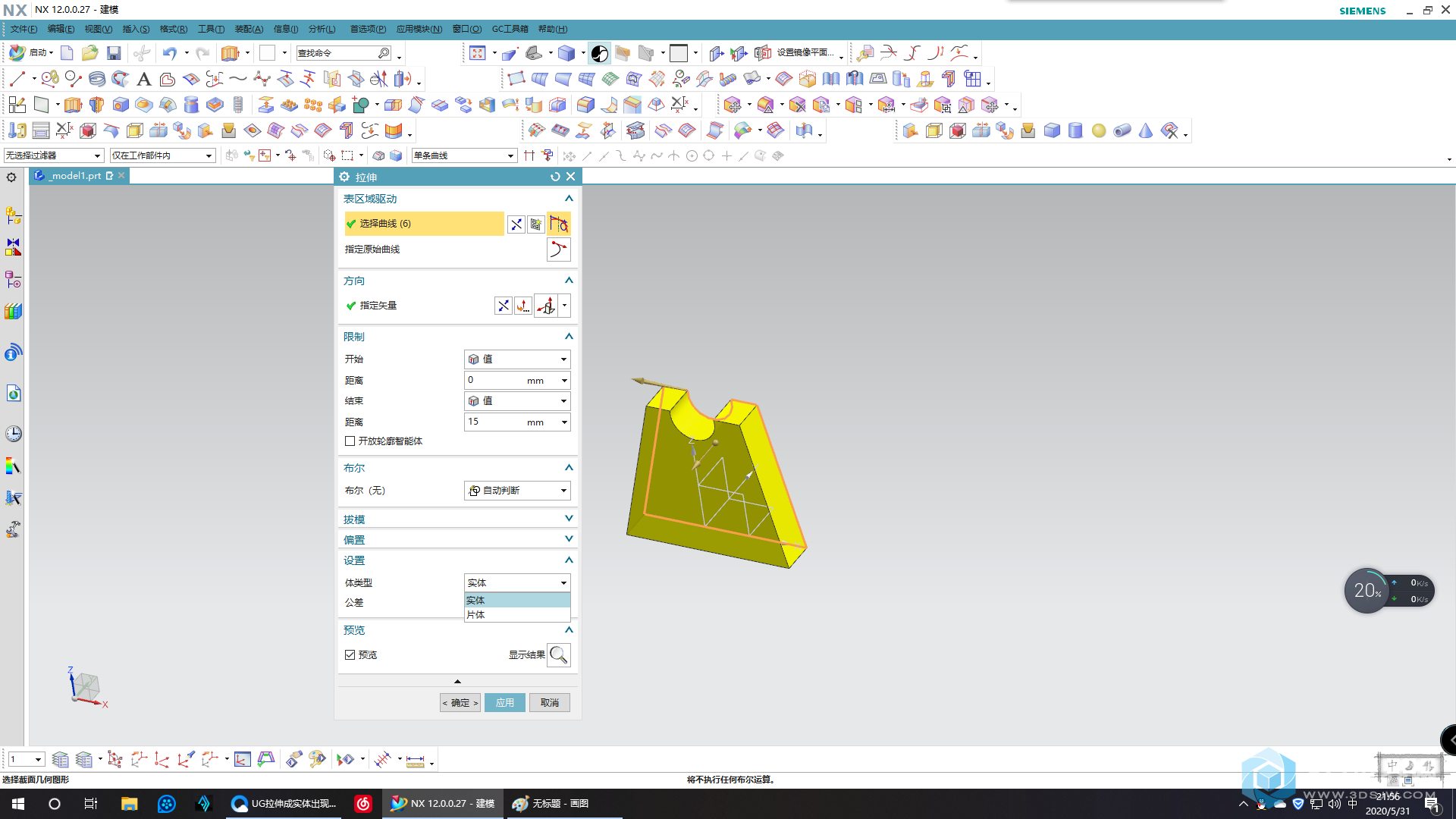
Task: Click the Open folder icon
Action: click(90, 53)
